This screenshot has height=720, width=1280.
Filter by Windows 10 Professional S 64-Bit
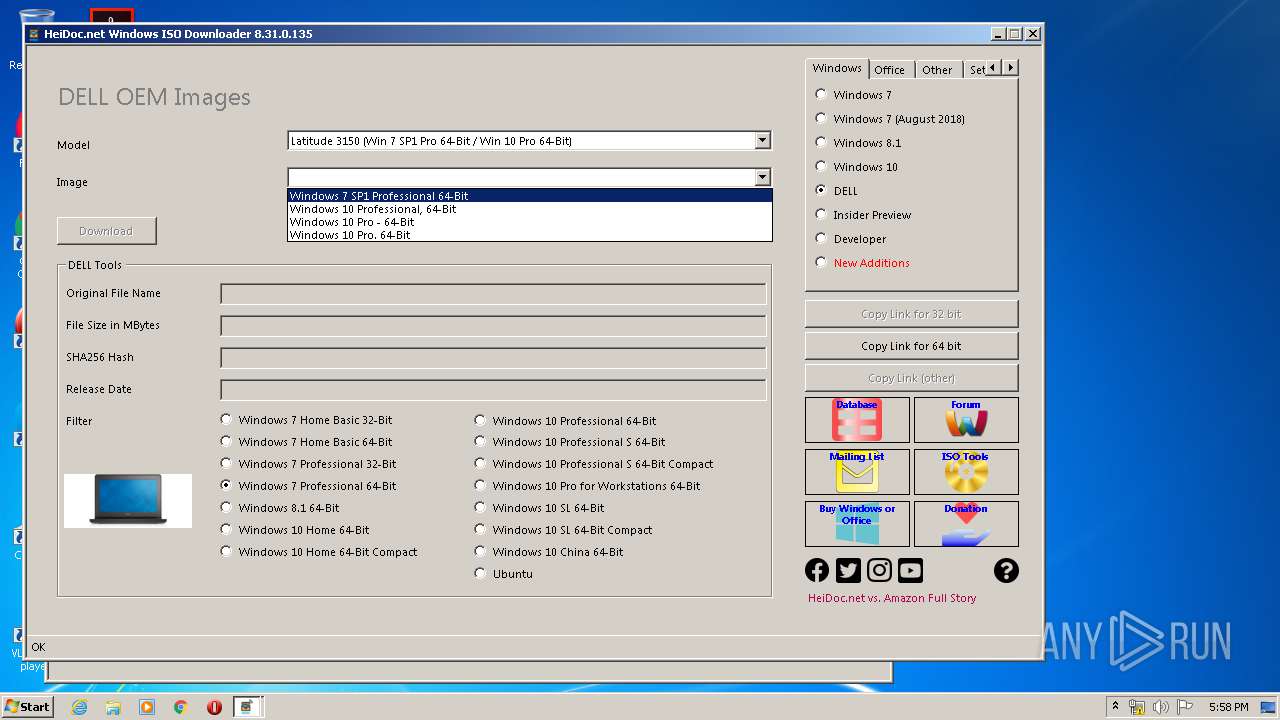point(481,441)
